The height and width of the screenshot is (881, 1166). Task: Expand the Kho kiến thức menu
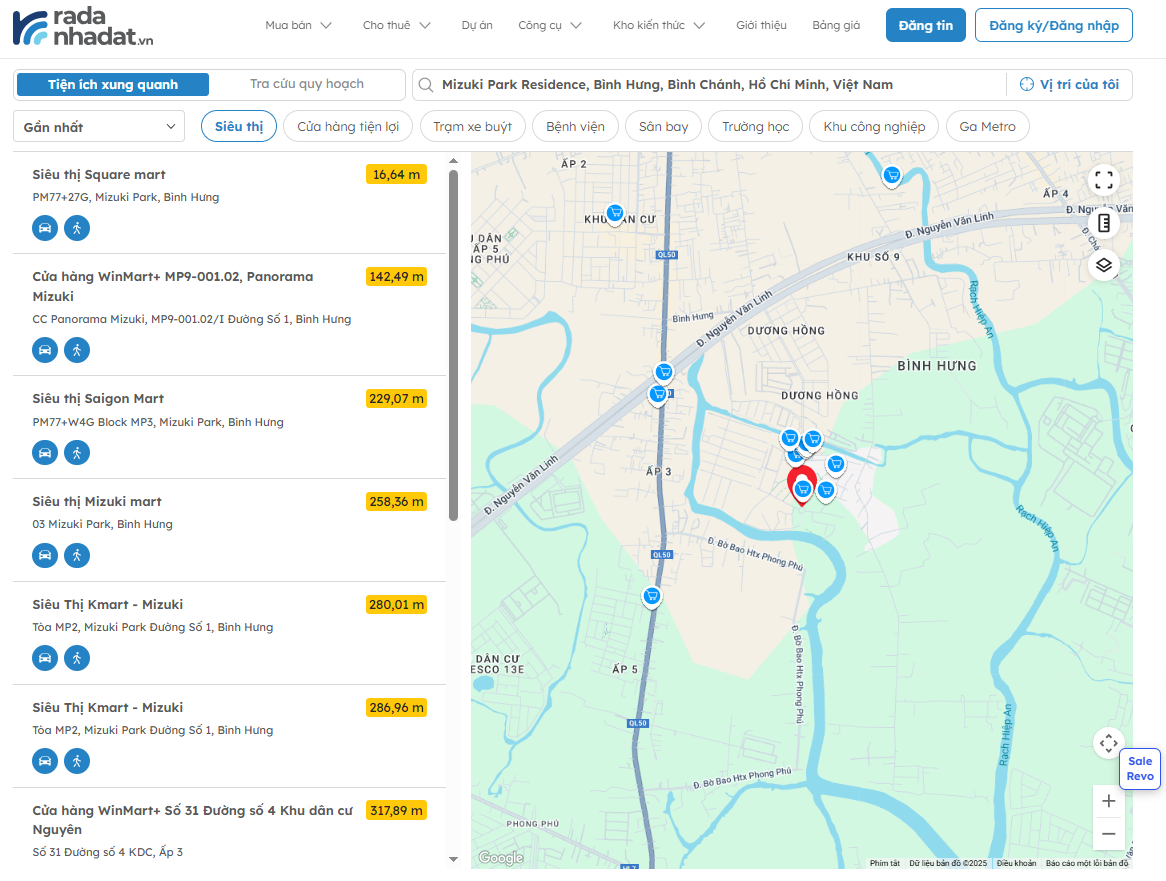(658, 25)
